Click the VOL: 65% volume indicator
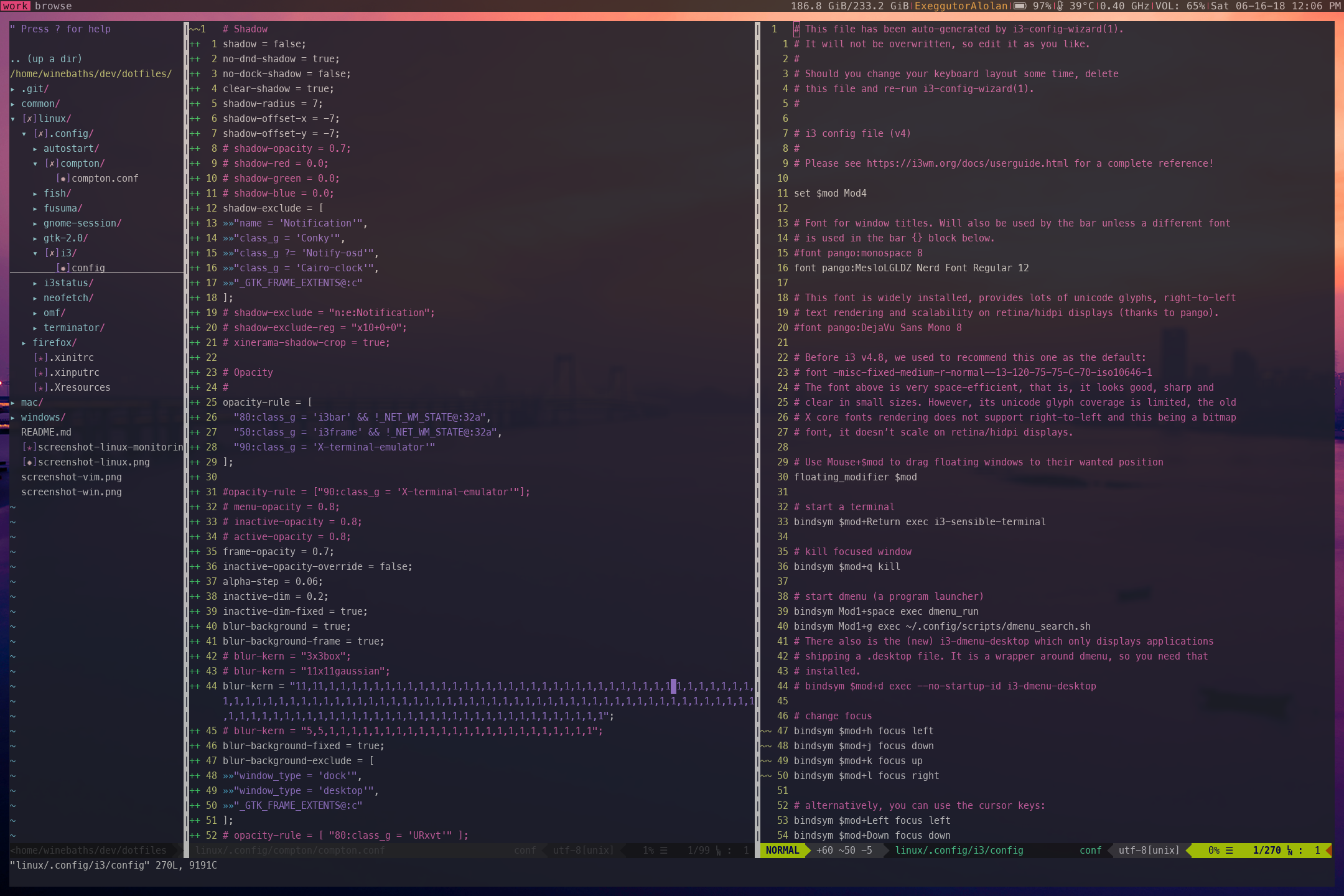Viewport: 1344px width, 896px height. click(x=1179, y=6)
